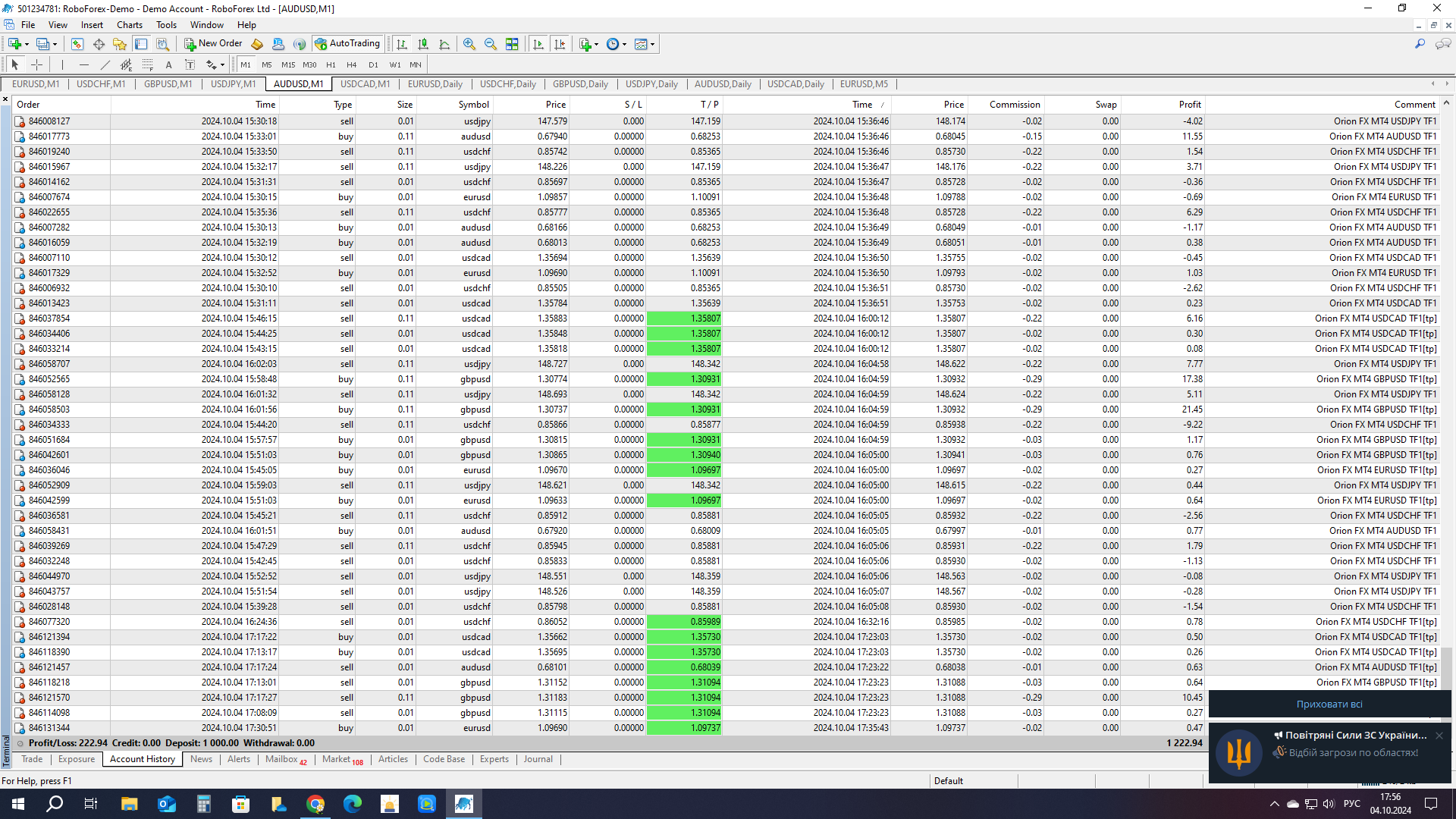The height and width of the screenshot is (819, 1456).
Task: Click the Zoom In chart icon
Action: (x=469, y=44)
